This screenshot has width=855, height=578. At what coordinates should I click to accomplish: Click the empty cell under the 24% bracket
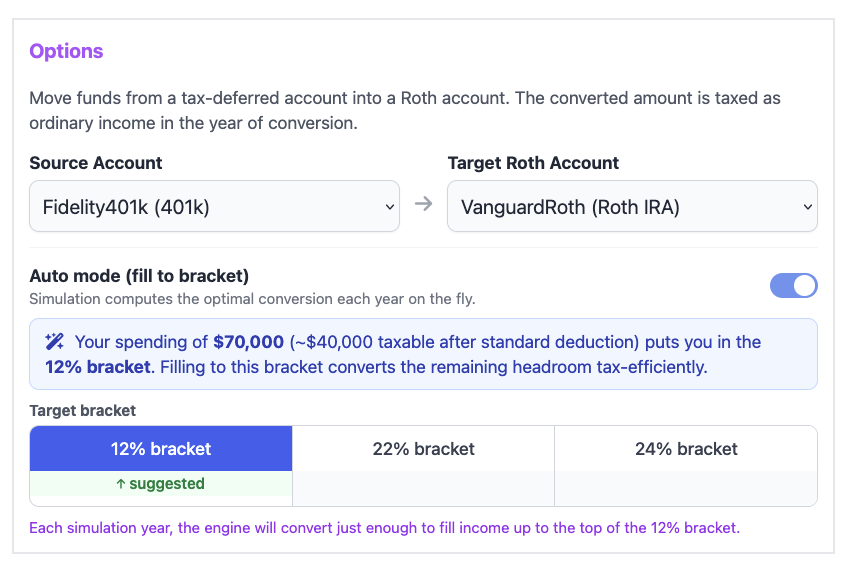686,488
